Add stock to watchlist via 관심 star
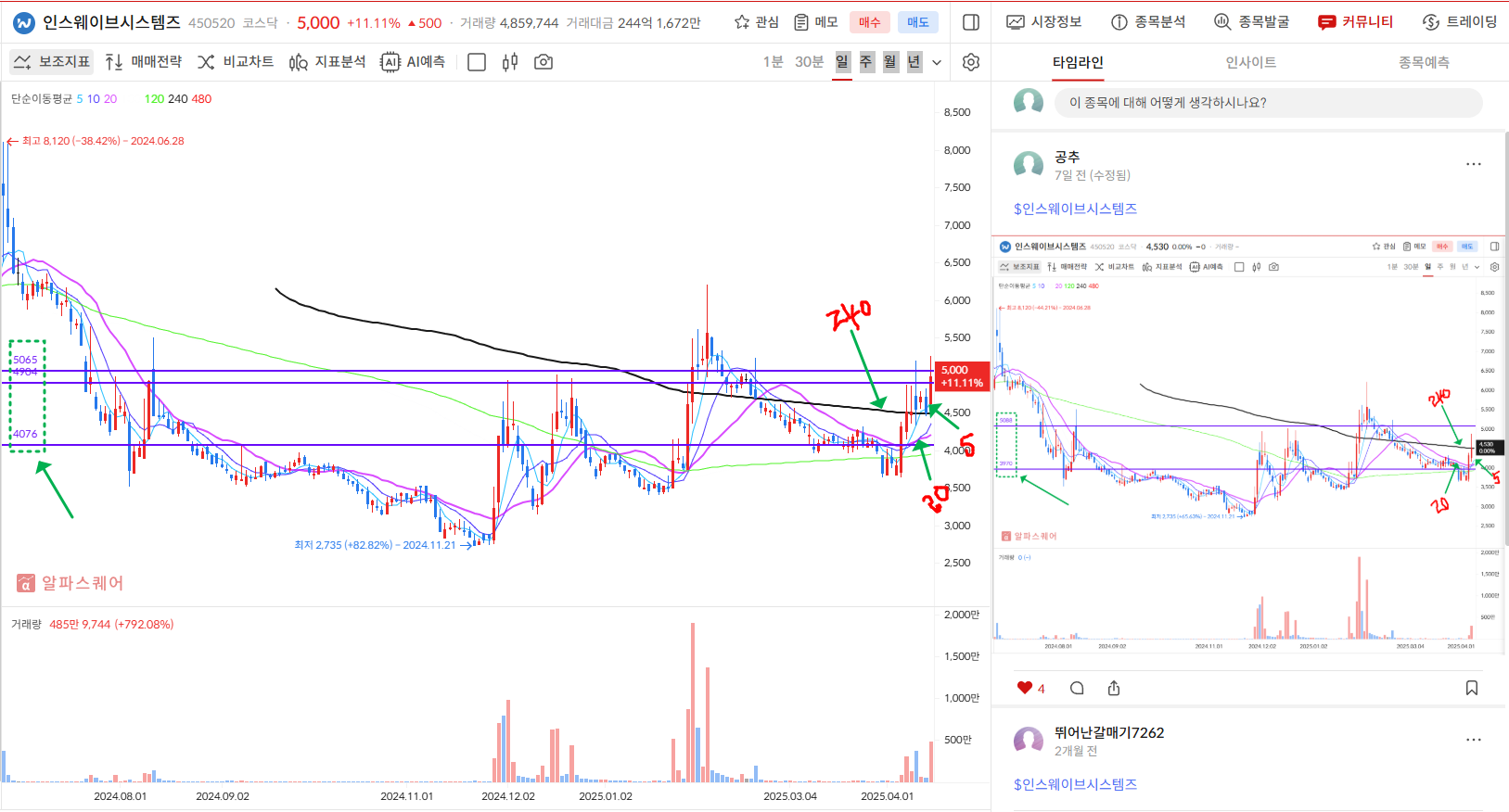The image size is (1509, 812). tap(757, 22)
